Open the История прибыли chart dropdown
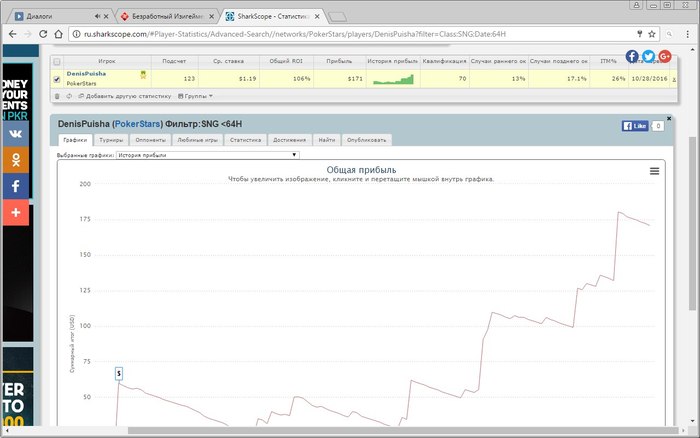Screen dimensions: 700x438 [208, 155]
